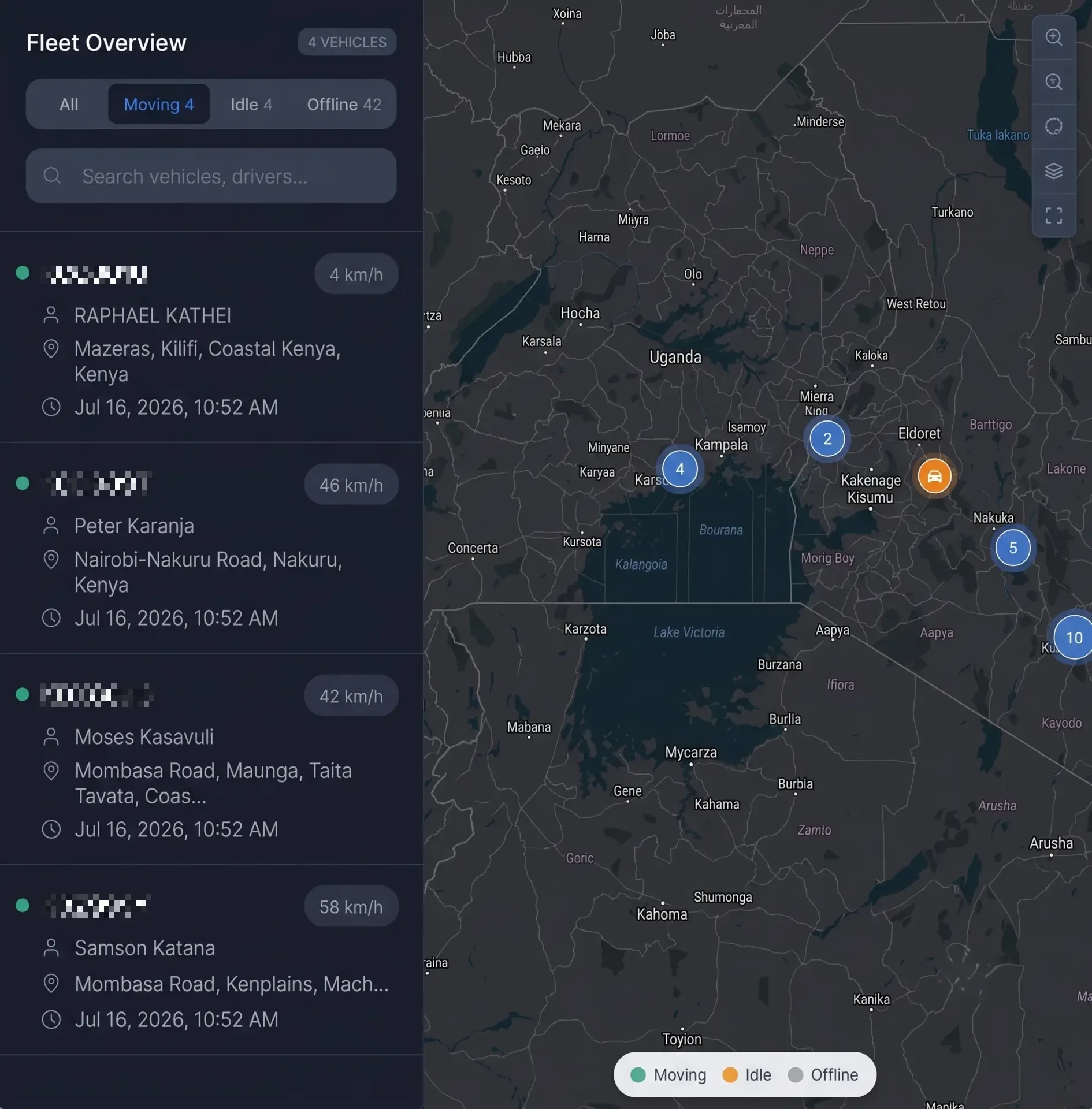
Task: Click the Uganda country label
Action: coord(675,357)
